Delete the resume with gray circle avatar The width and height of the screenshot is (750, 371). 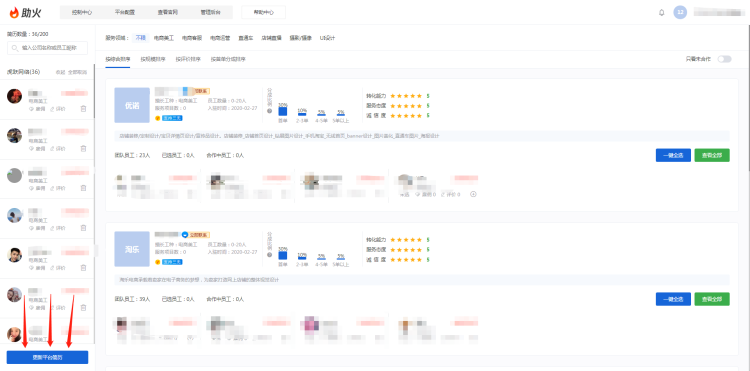(84, 188)
